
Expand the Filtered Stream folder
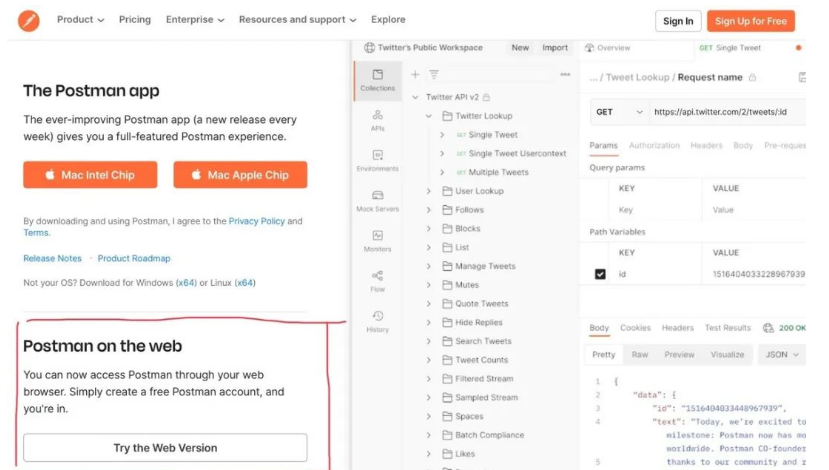pos(429,379)
